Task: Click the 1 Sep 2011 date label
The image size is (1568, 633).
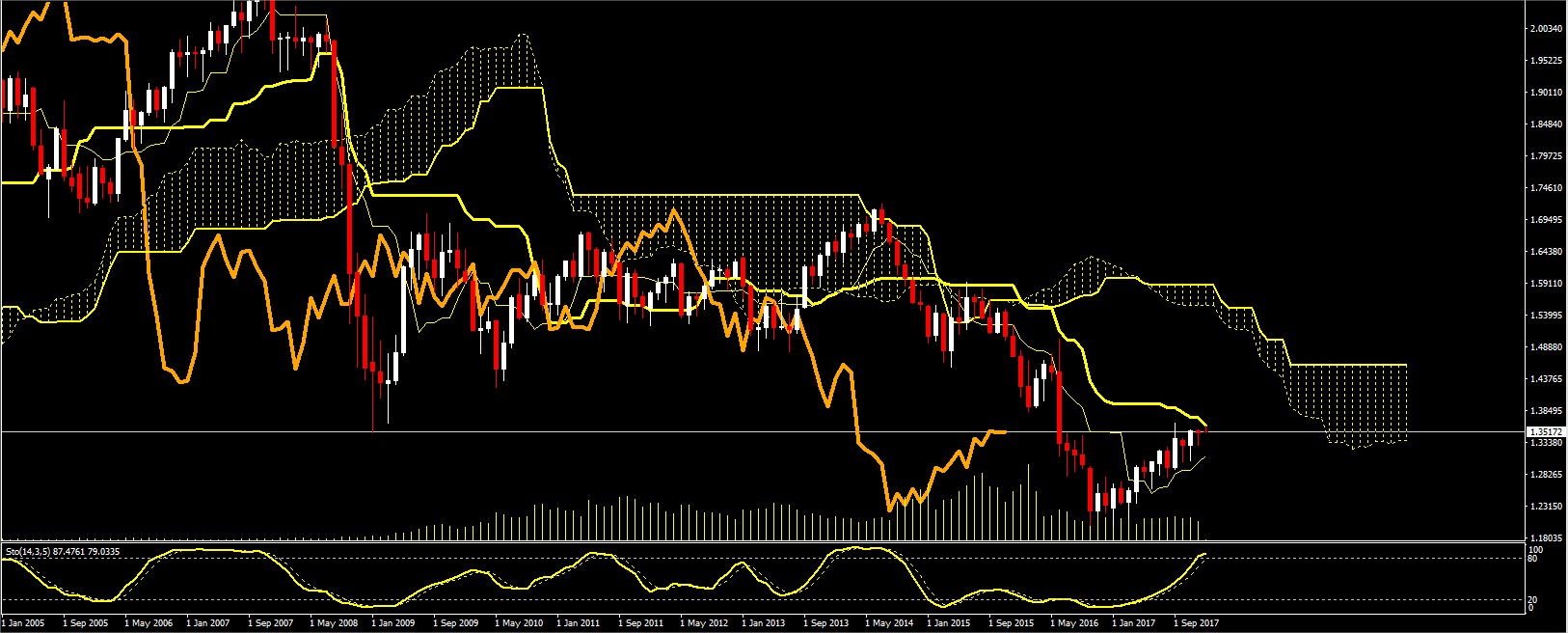Action: click(x=639, y=624)
